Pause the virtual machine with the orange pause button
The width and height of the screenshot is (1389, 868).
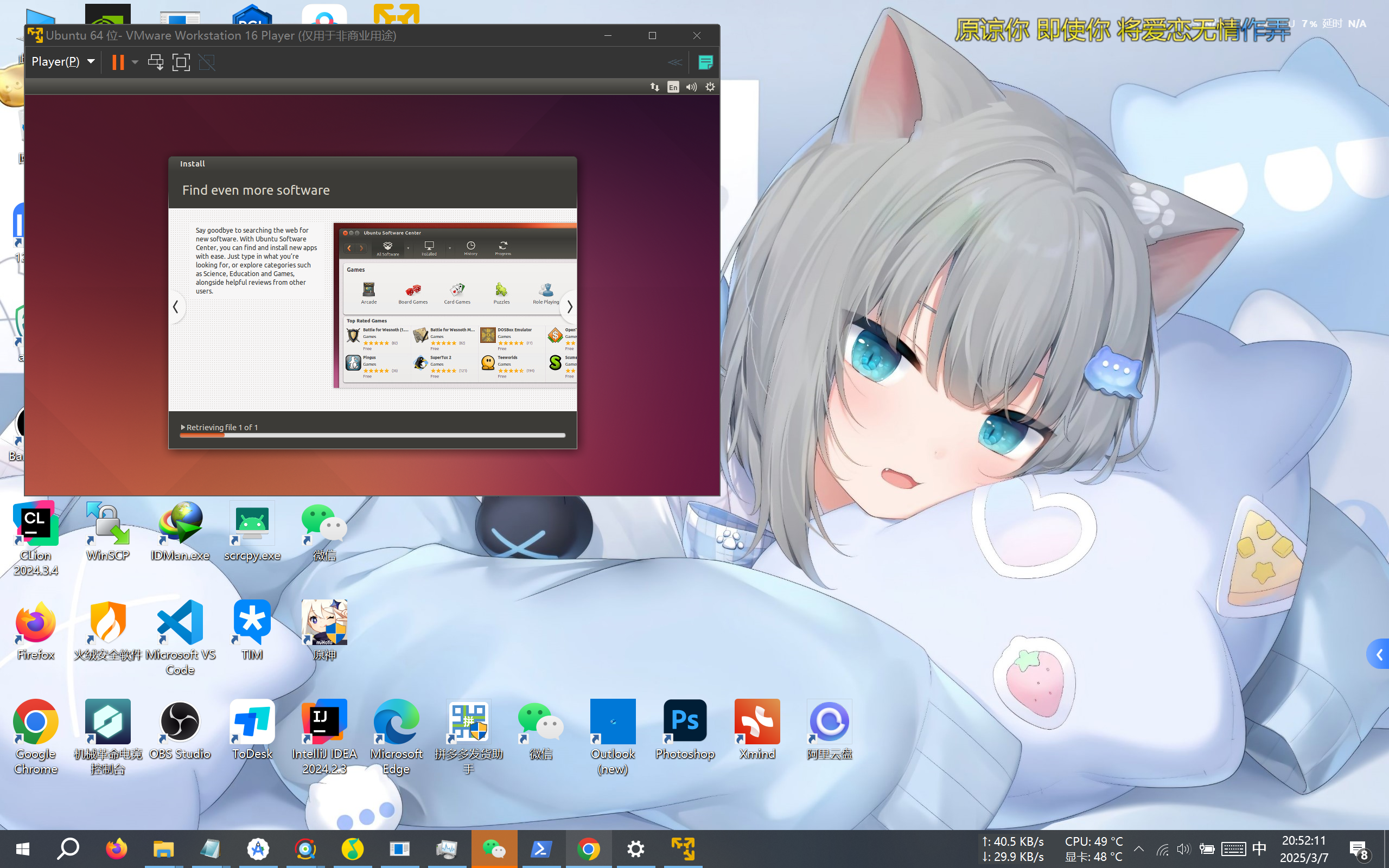coord(118,62)
